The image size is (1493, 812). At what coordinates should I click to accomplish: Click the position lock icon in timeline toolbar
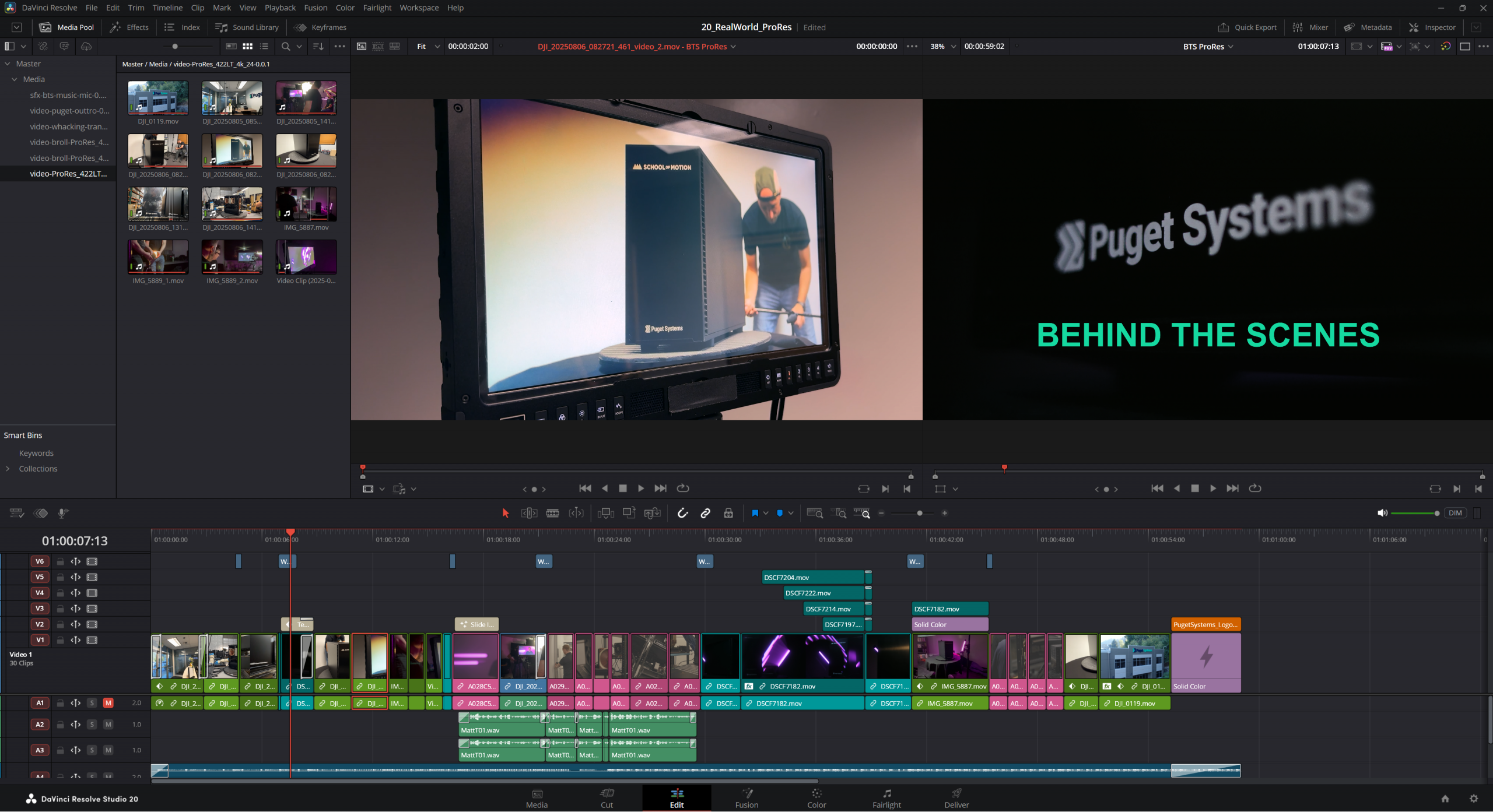(x=728, y=513)
